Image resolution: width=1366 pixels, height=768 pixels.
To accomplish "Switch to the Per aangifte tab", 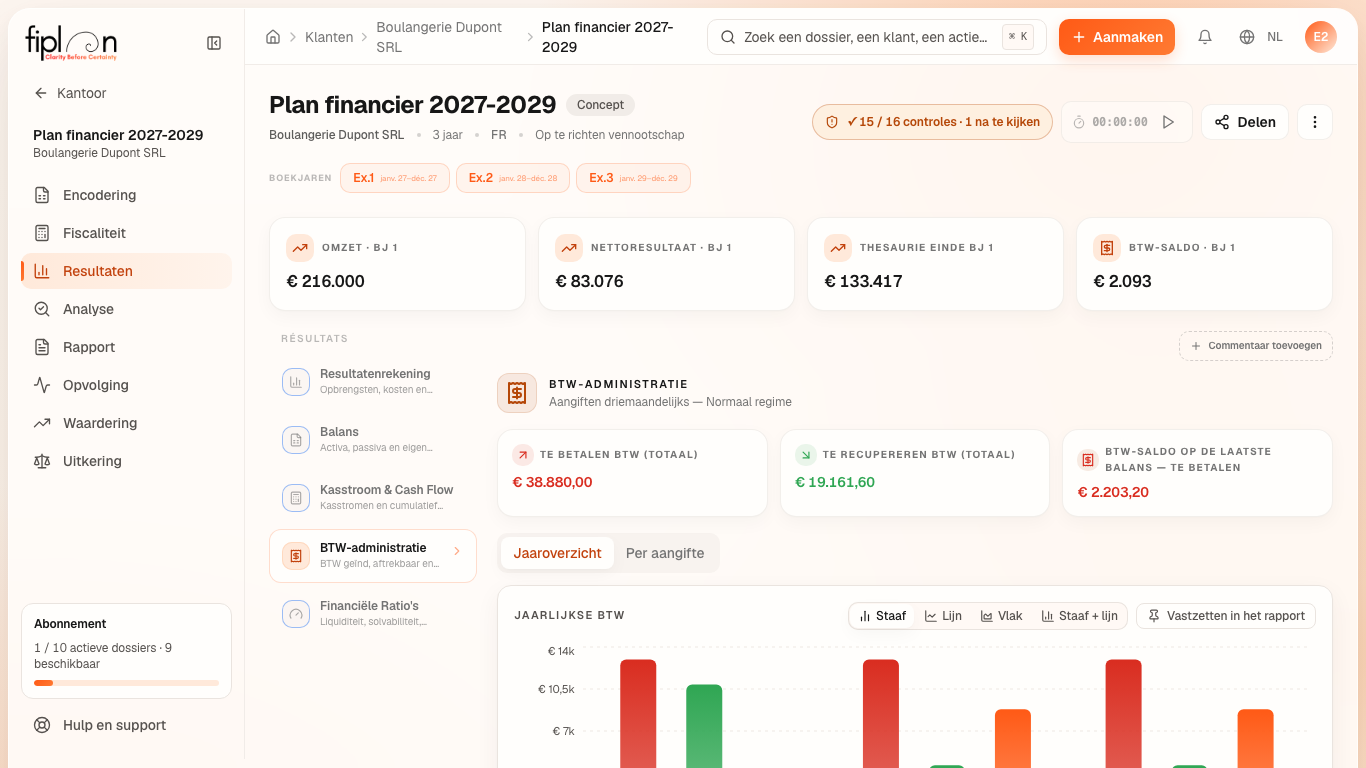I will click(x=665, y=553).
